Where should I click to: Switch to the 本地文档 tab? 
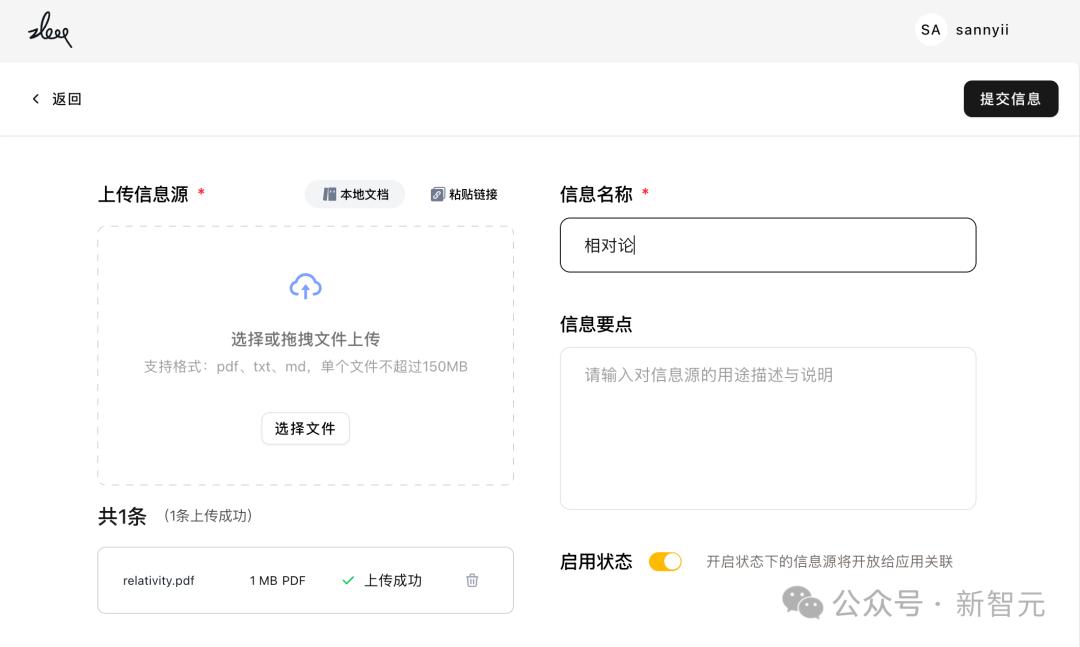(x=355, y=194)
